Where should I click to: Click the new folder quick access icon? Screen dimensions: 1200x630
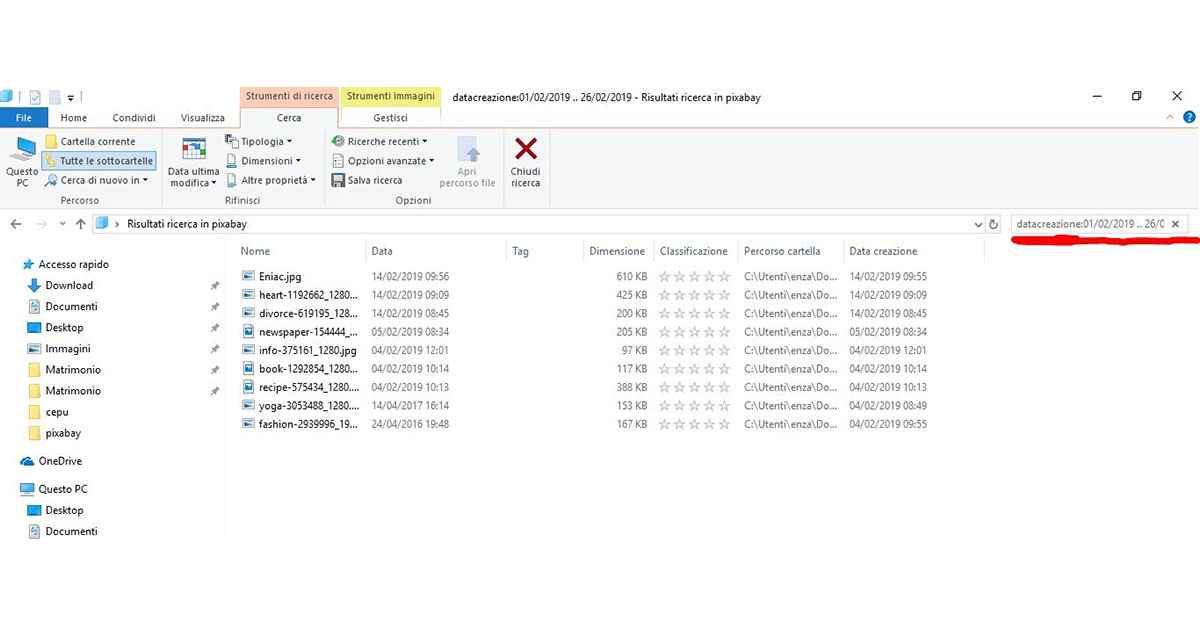pyautogui.click(x=55, y=97)
